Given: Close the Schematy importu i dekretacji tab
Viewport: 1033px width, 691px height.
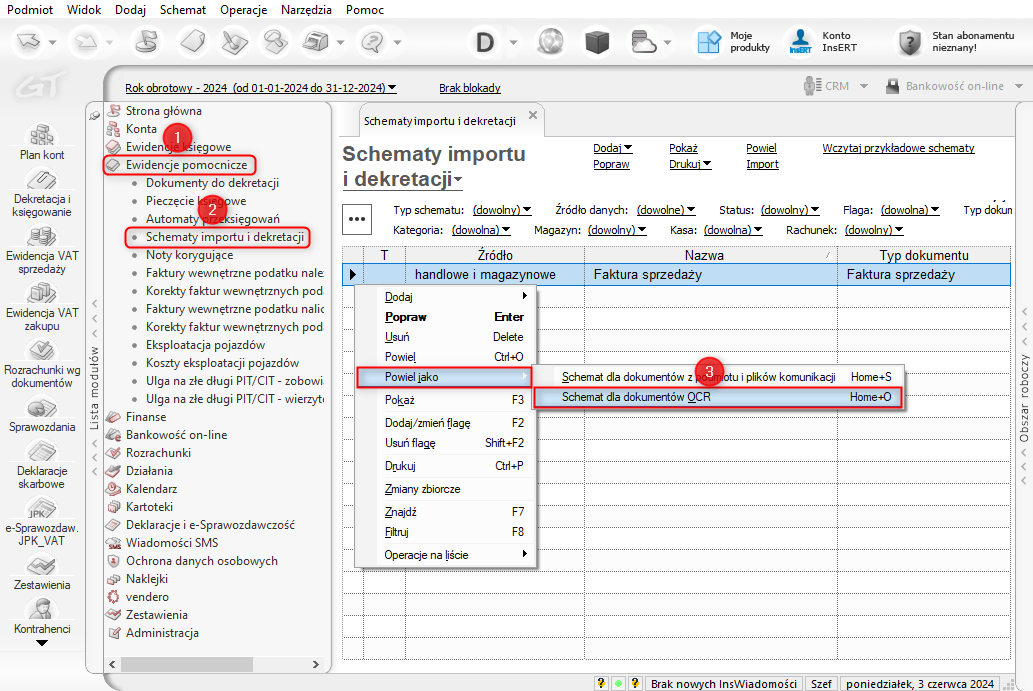Looking at the screenshot, I should 533,116.
